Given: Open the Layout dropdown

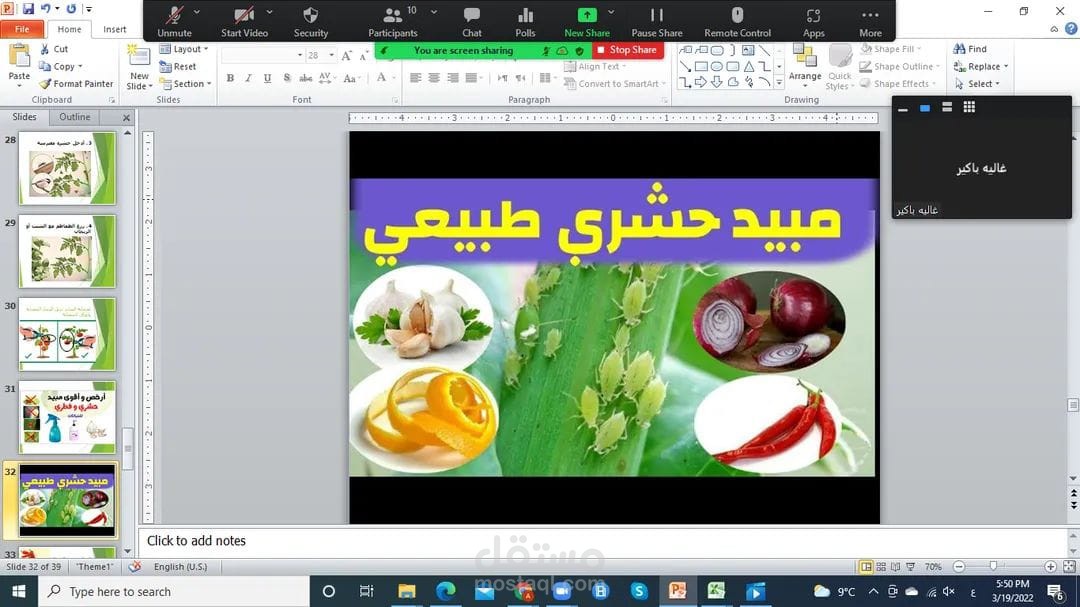Looking at the screenshot, I should point(184,49).
